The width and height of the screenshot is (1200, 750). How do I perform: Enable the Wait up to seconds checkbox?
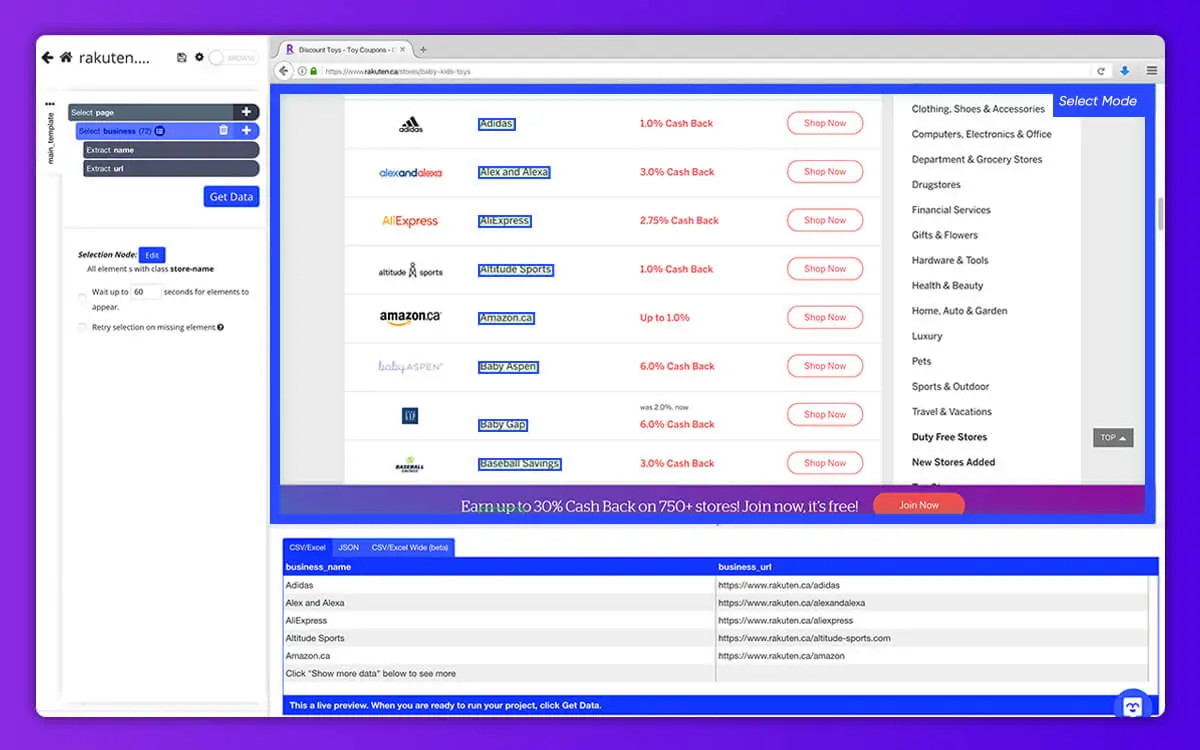coord(82,297)
